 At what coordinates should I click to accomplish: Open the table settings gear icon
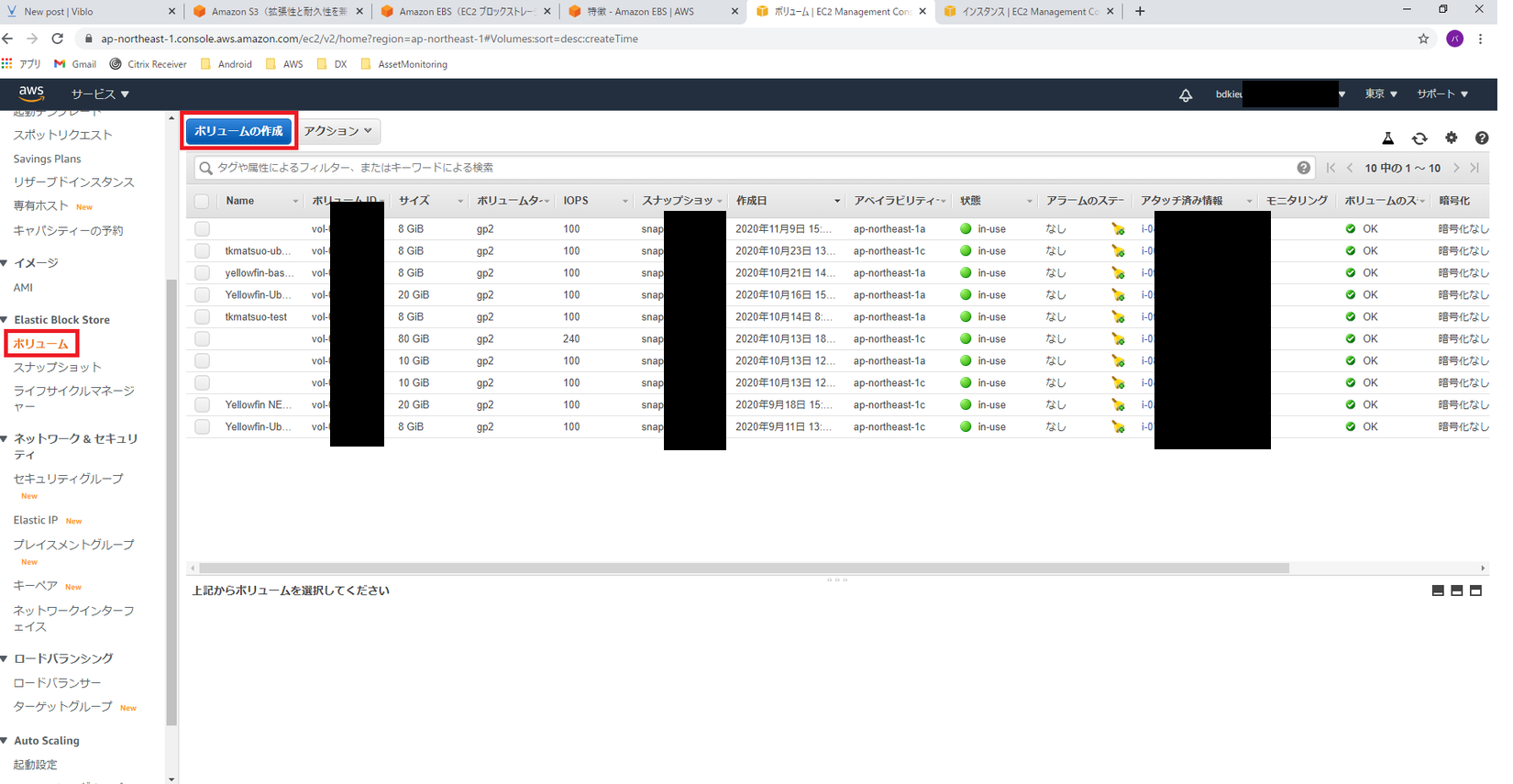click(1451, 138)
